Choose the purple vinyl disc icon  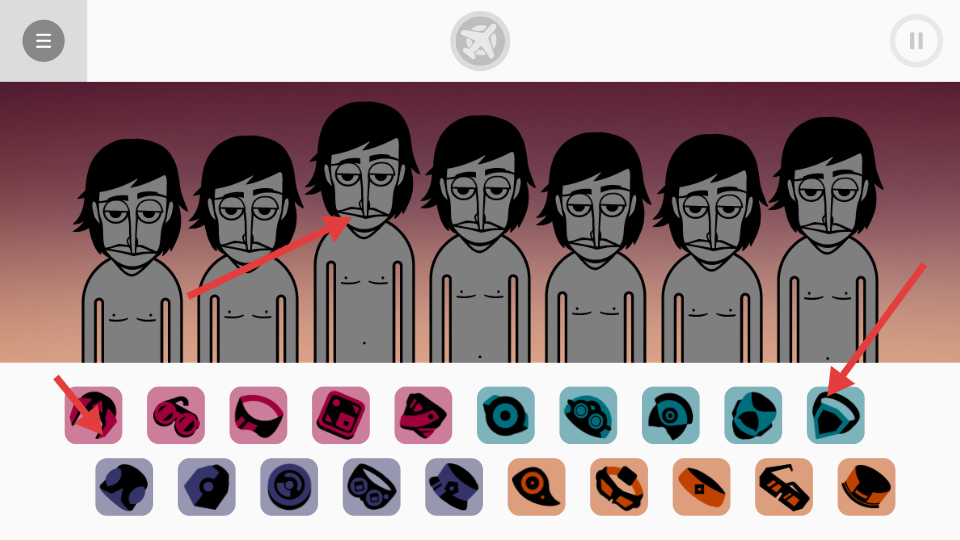pos(289,487)
